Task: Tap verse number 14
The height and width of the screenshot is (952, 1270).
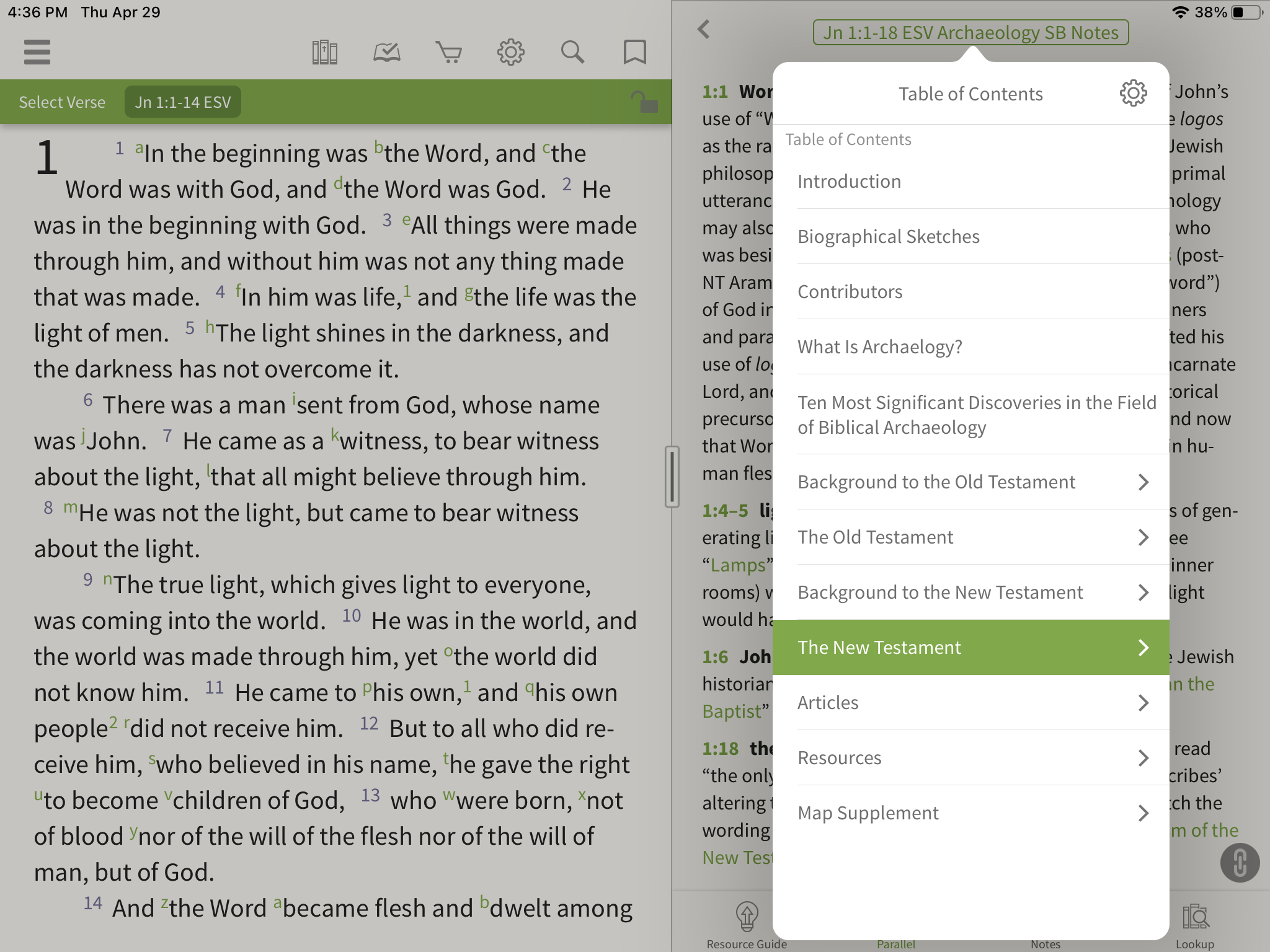Action: pyautogui.click(x=93, y=903)
